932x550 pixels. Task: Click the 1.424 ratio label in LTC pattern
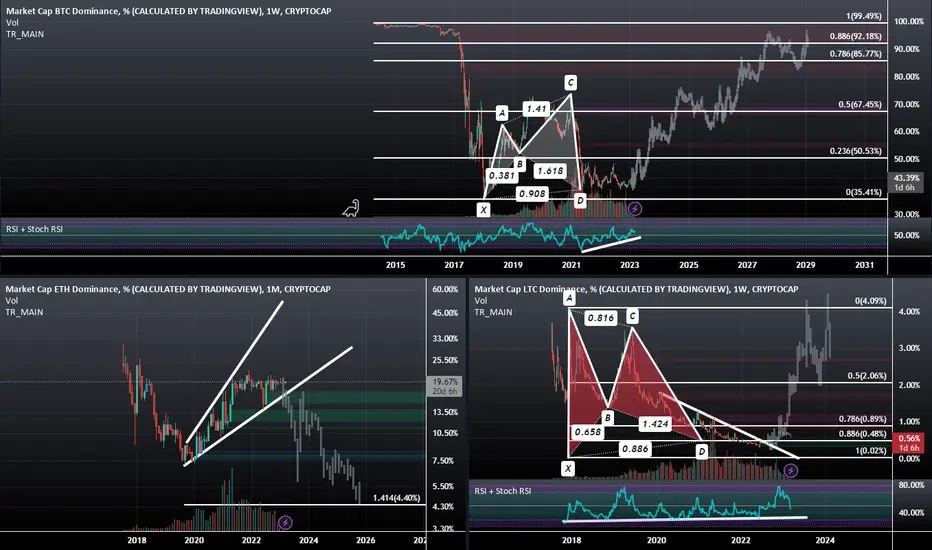[x=655, y=424]
